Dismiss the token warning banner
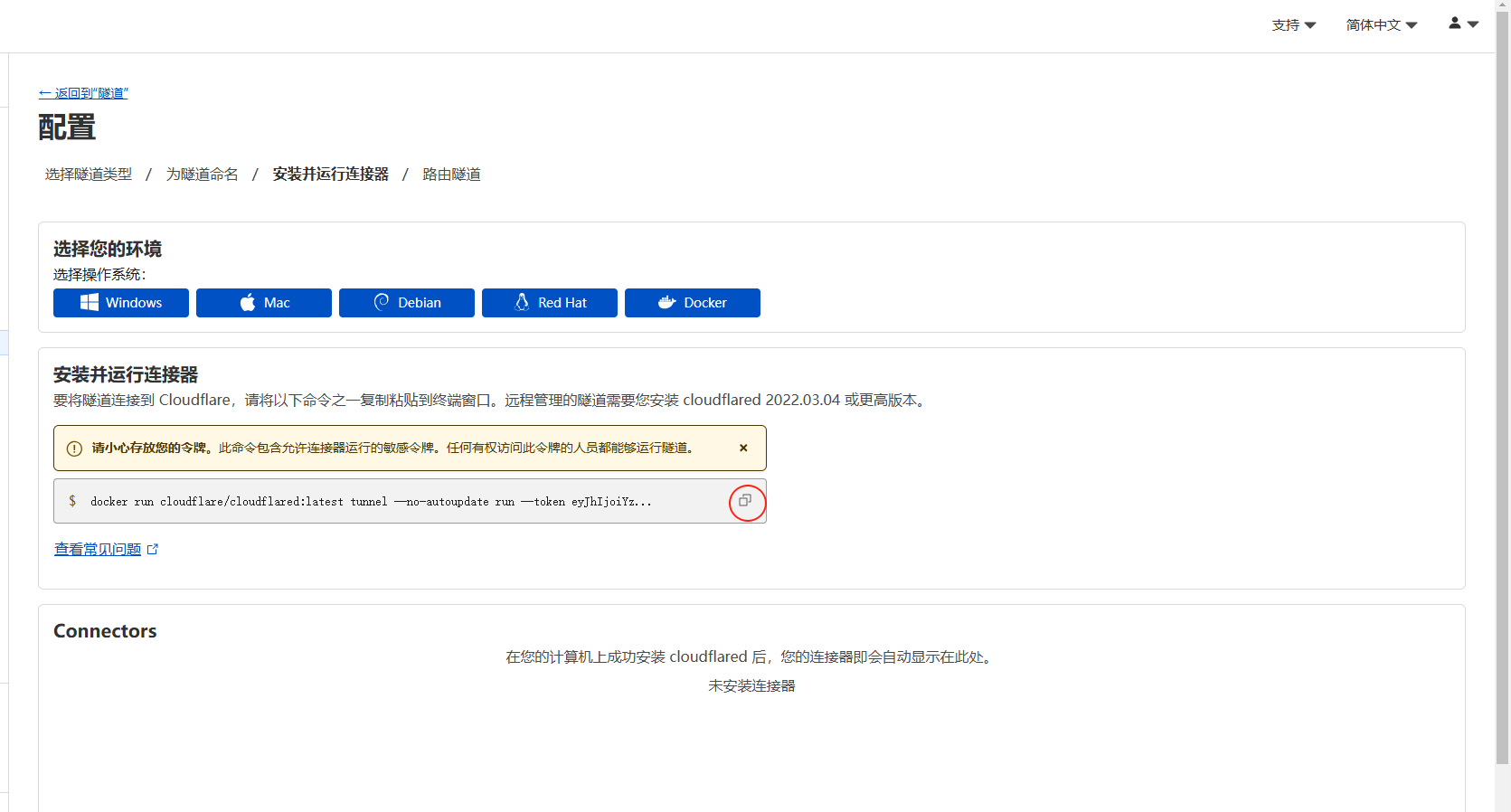Screen dimensions: 1511x812 [743, 448]
